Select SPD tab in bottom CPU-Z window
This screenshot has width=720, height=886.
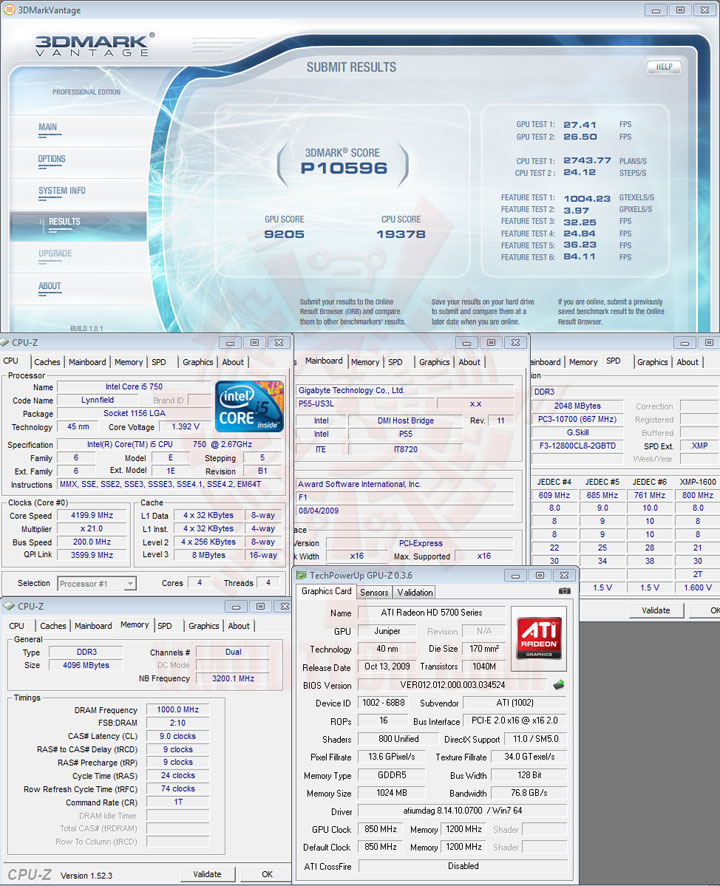coord(164,626)
